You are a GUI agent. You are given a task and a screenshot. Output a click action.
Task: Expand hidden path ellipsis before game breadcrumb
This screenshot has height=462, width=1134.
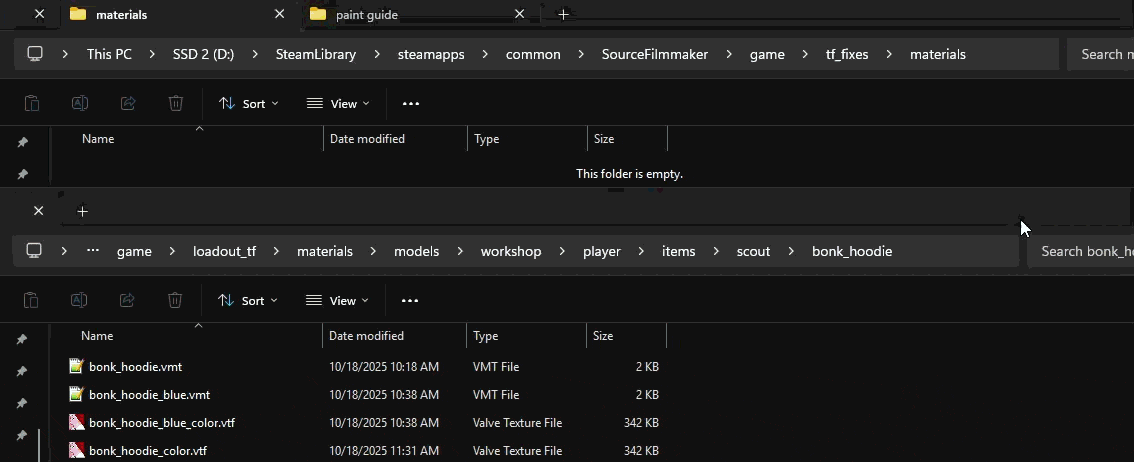point(93,251)
